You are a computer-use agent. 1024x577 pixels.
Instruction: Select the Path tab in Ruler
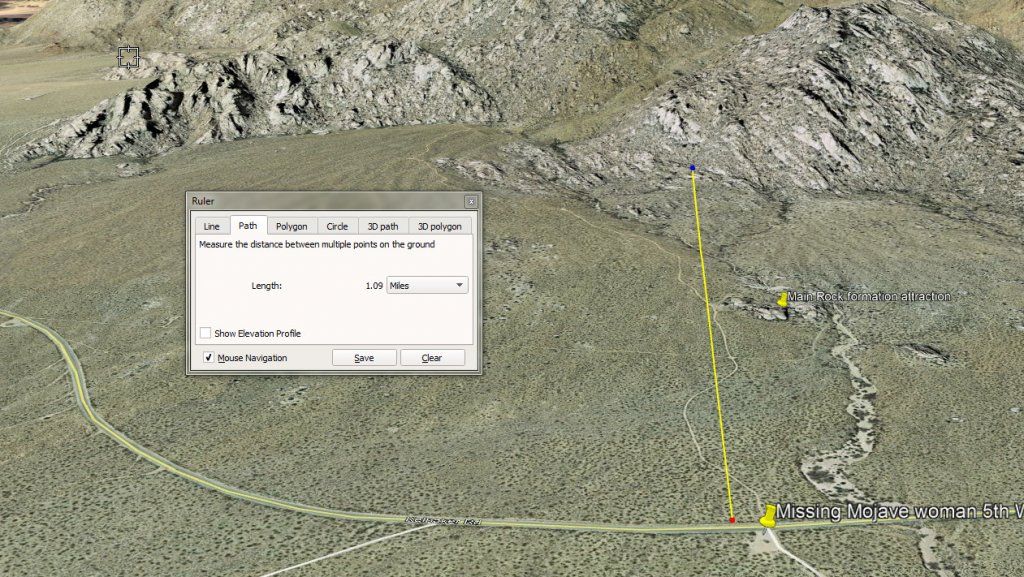pos(248,226)
